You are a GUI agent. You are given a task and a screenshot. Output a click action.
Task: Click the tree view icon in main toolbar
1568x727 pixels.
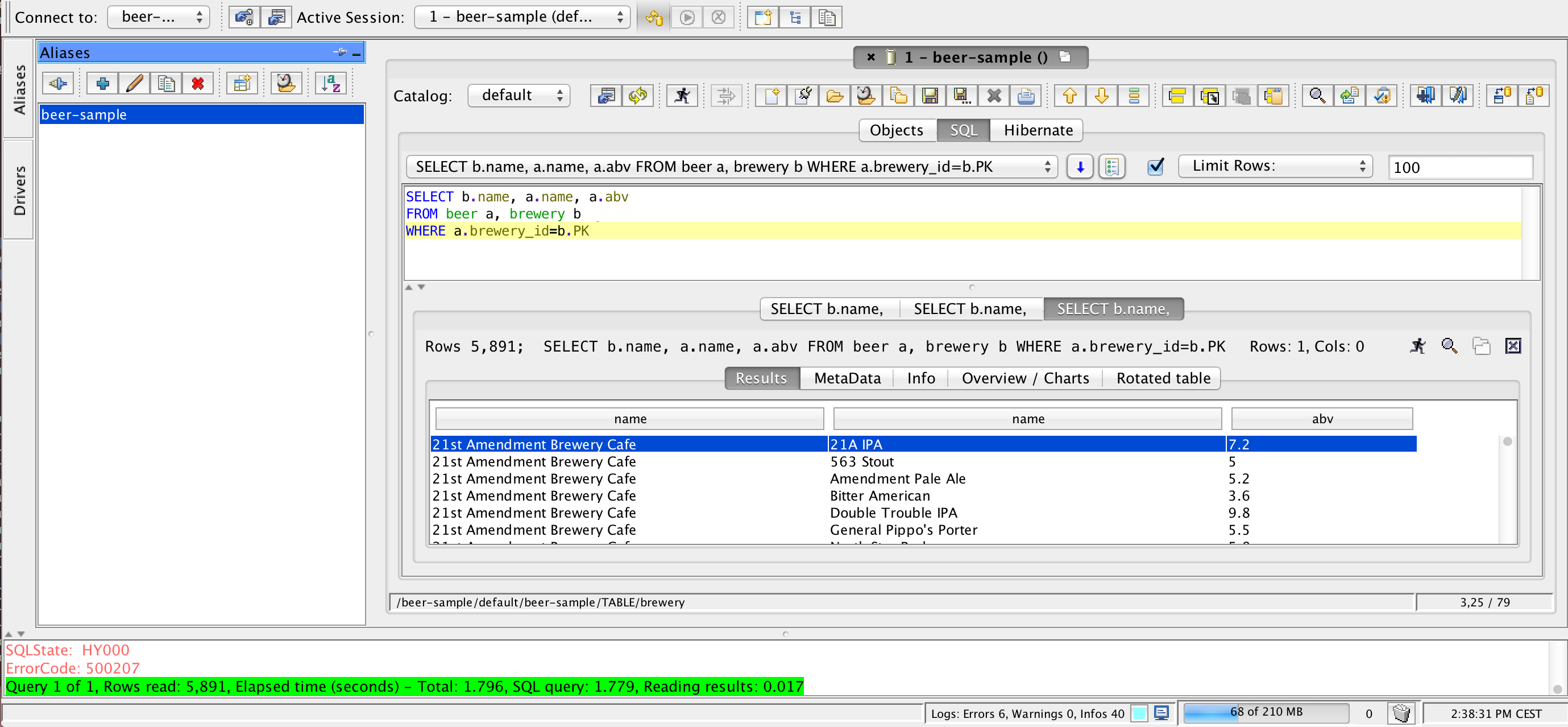click(x=795, y=18)
